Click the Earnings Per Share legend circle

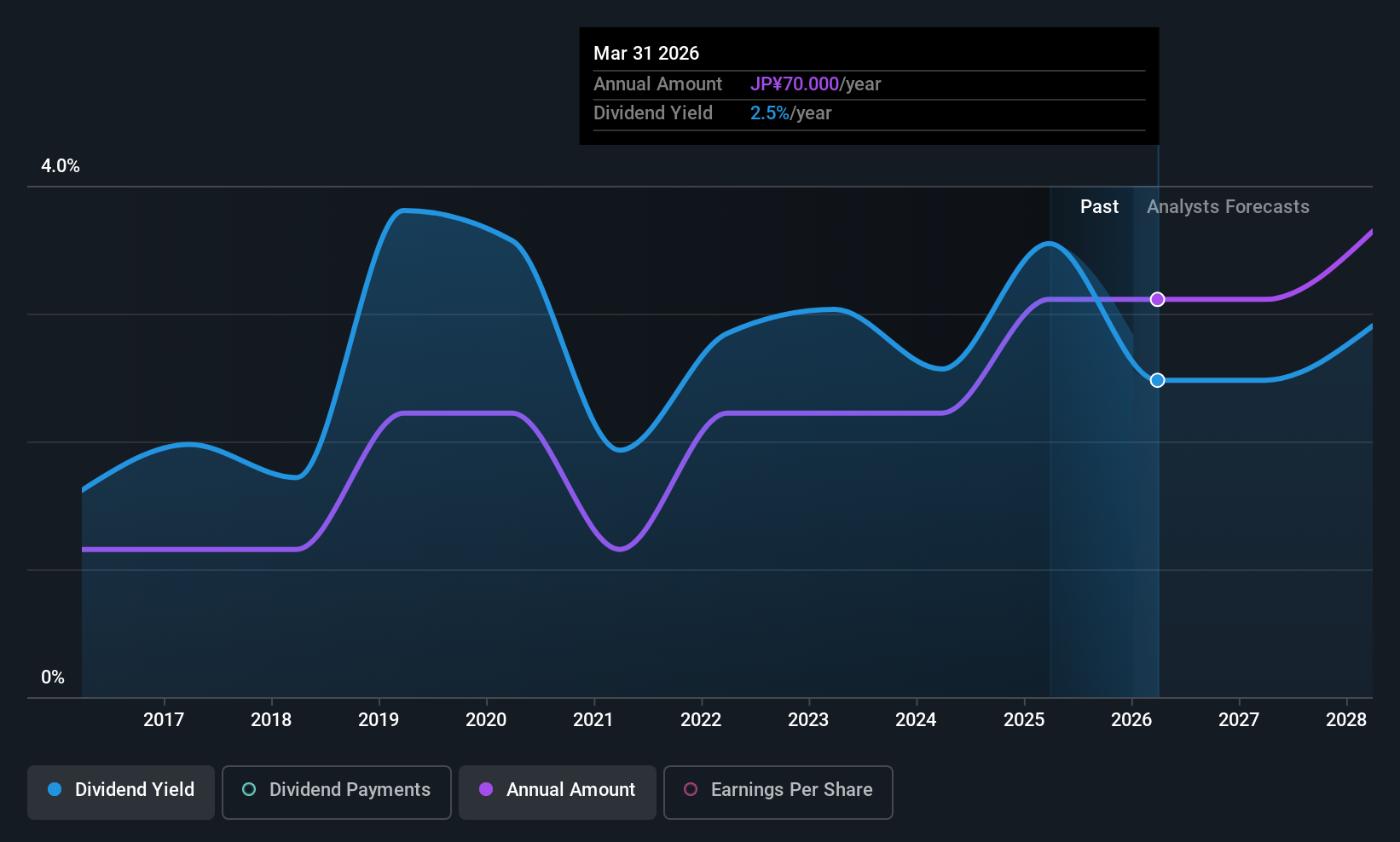(x=691, y=789)
